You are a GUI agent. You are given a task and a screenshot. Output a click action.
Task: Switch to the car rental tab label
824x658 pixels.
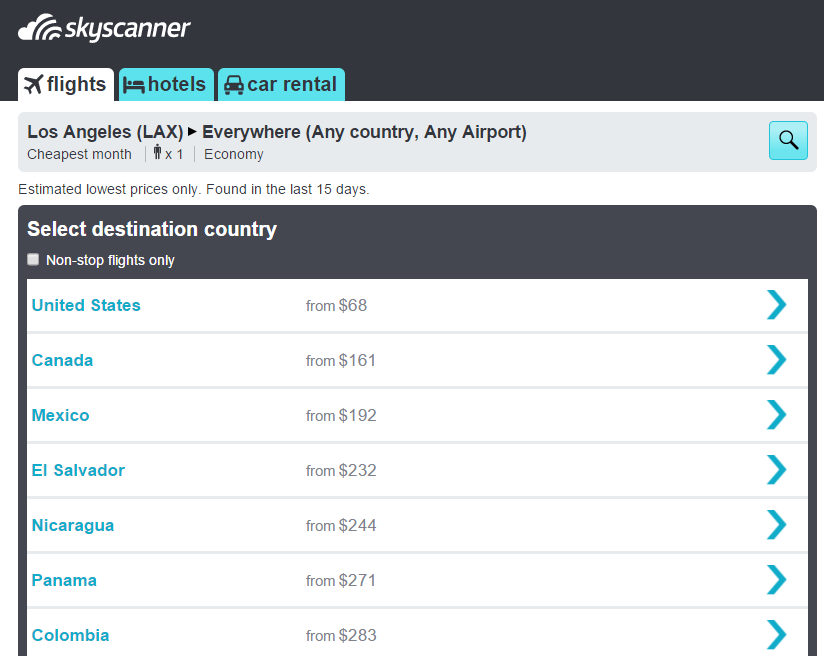tap(292, 85)
